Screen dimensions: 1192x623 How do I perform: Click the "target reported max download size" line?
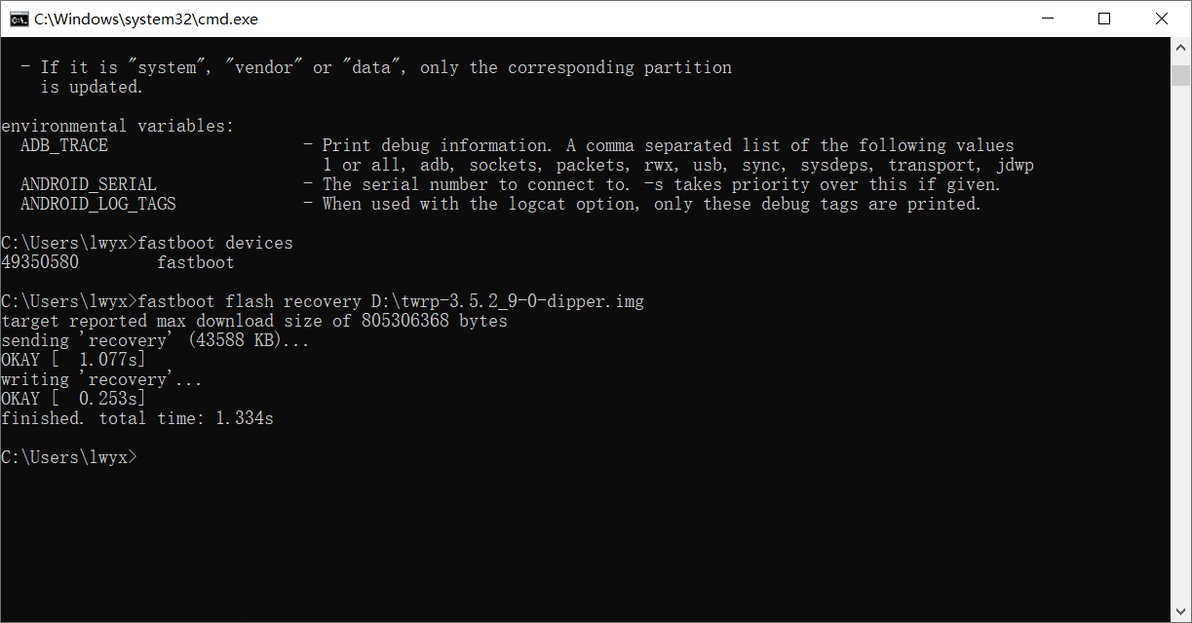click(x=254, y=321)
